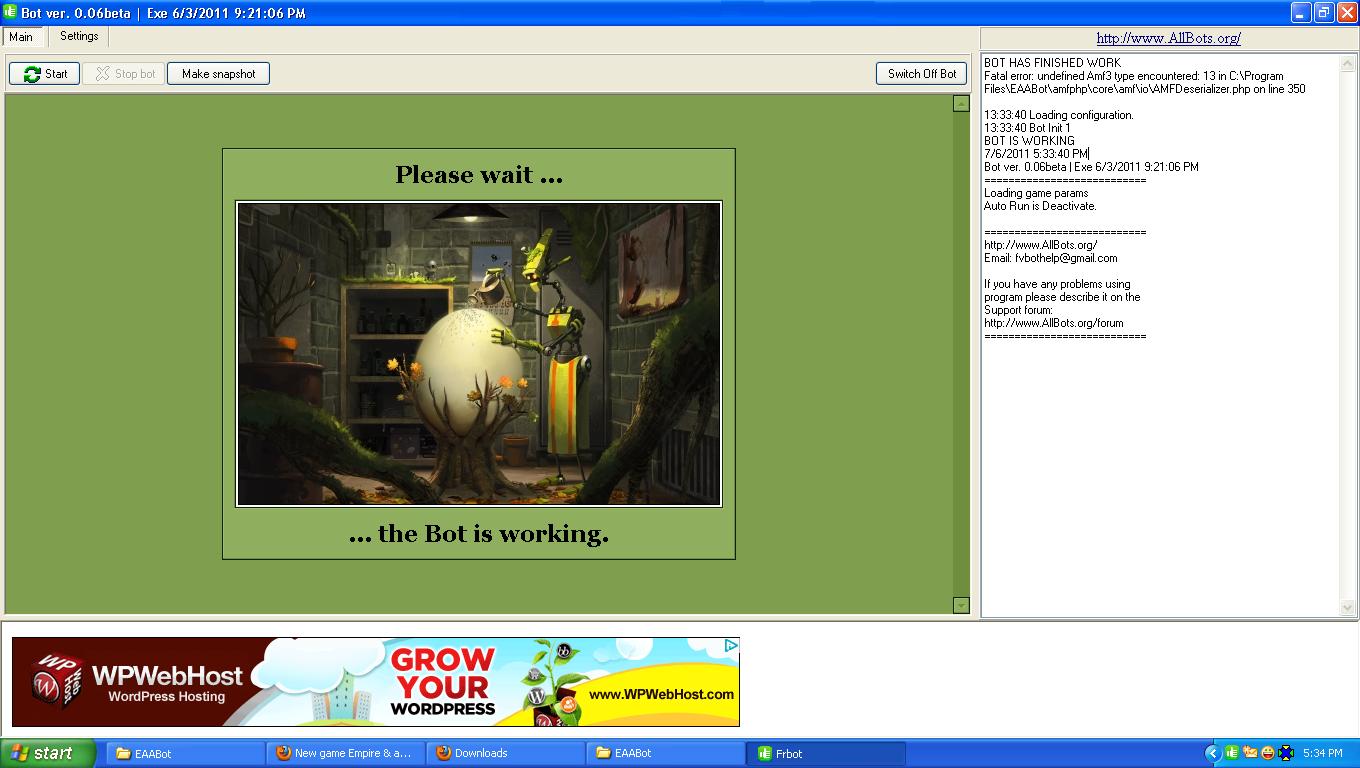Click the AdChoices icon on the banner
The image size is (1360, 768).
[x=731, y=645]
